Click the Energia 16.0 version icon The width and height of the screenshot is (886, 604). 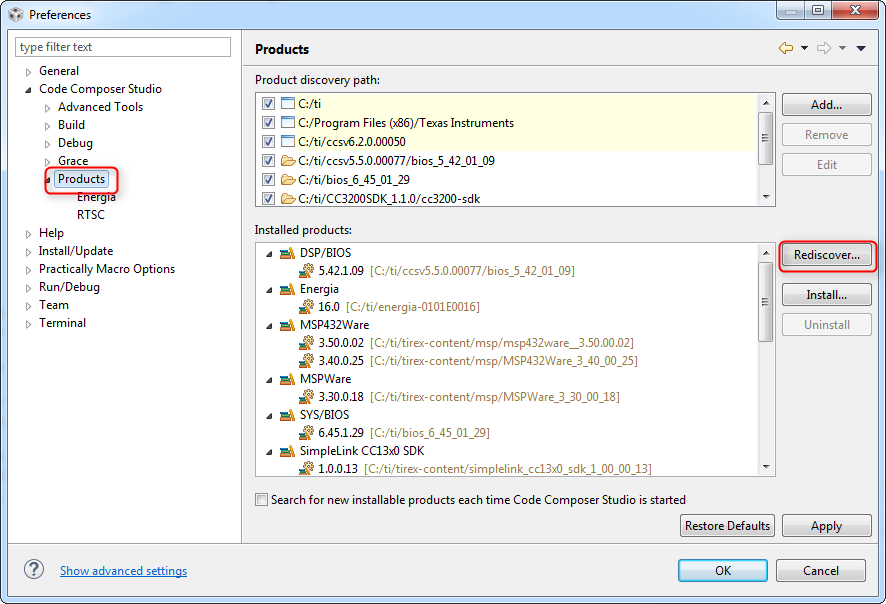306,307
